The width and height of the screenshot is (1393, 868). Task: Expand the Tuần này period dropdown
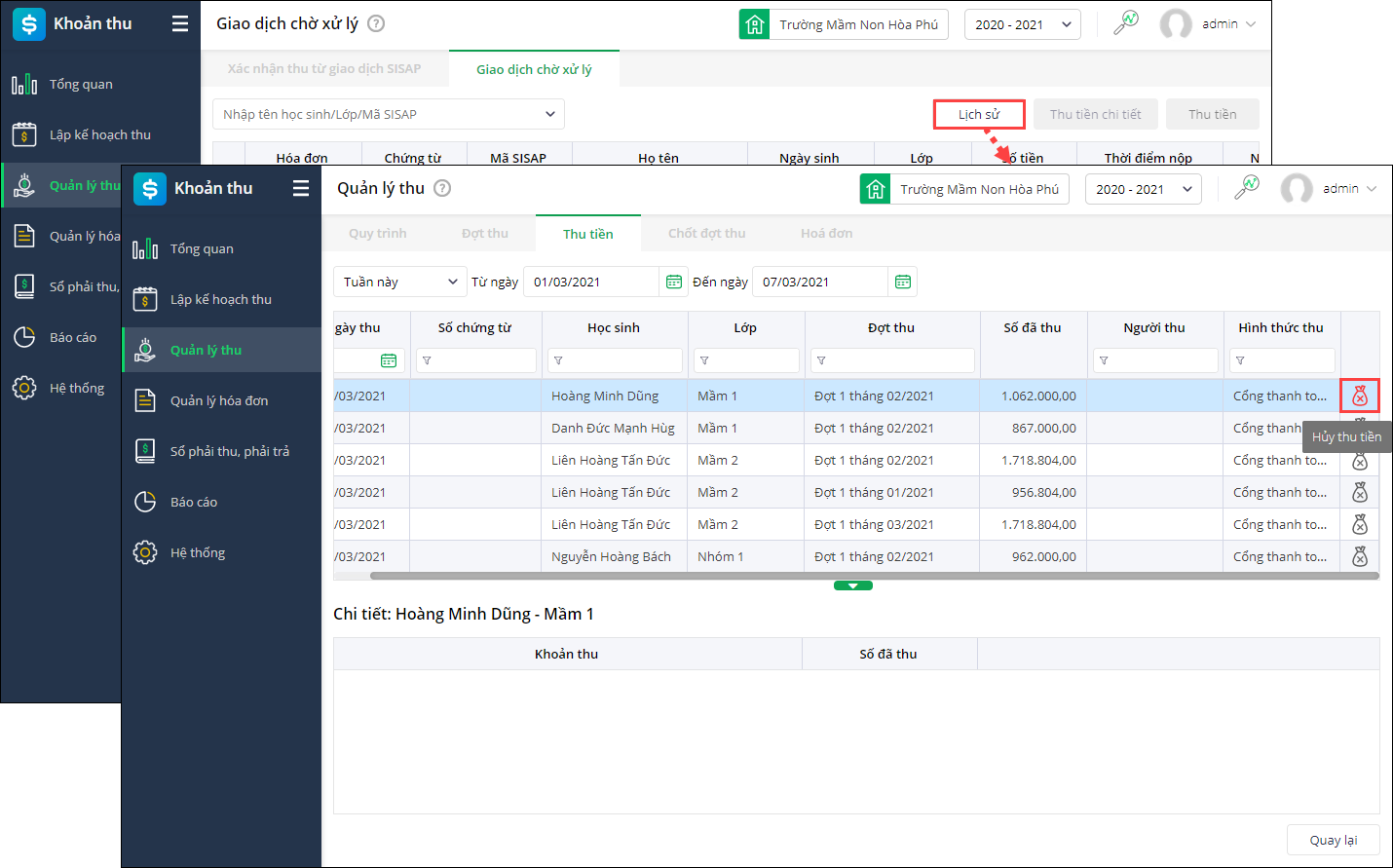tap(399, 282)
